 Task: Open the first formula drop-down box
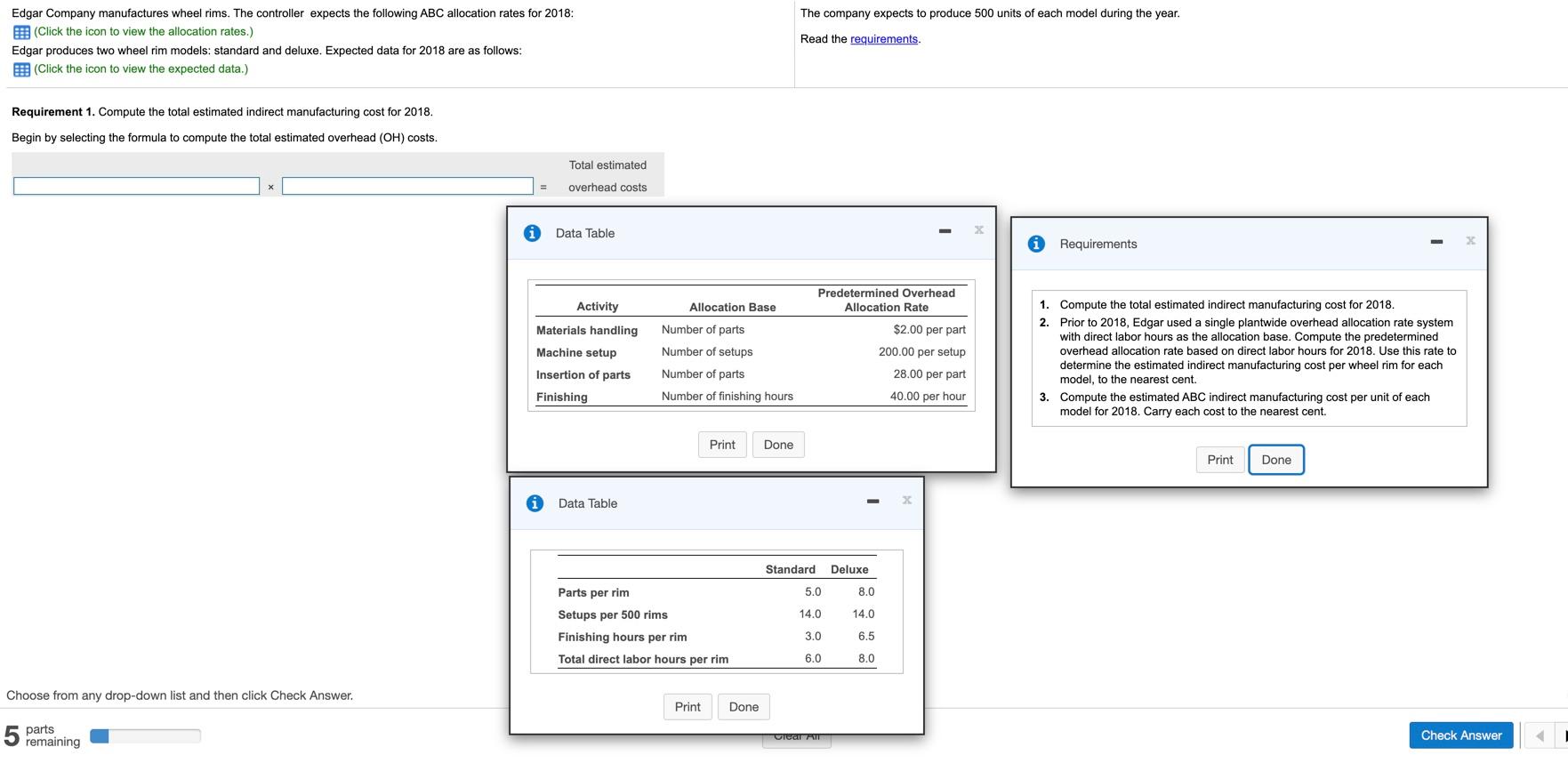pos(136,186)
